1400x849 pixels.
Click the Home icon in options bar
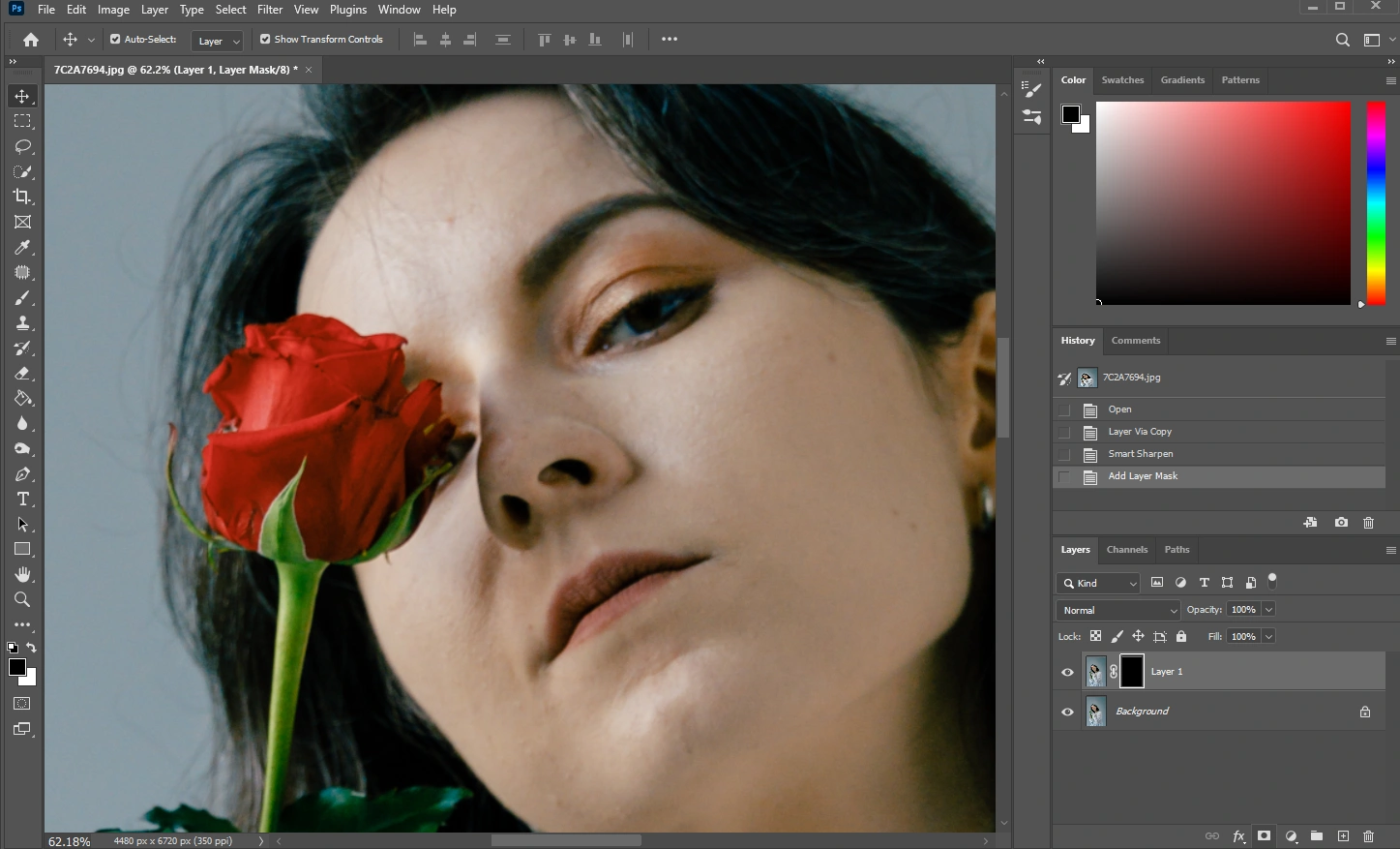(31, 40)
